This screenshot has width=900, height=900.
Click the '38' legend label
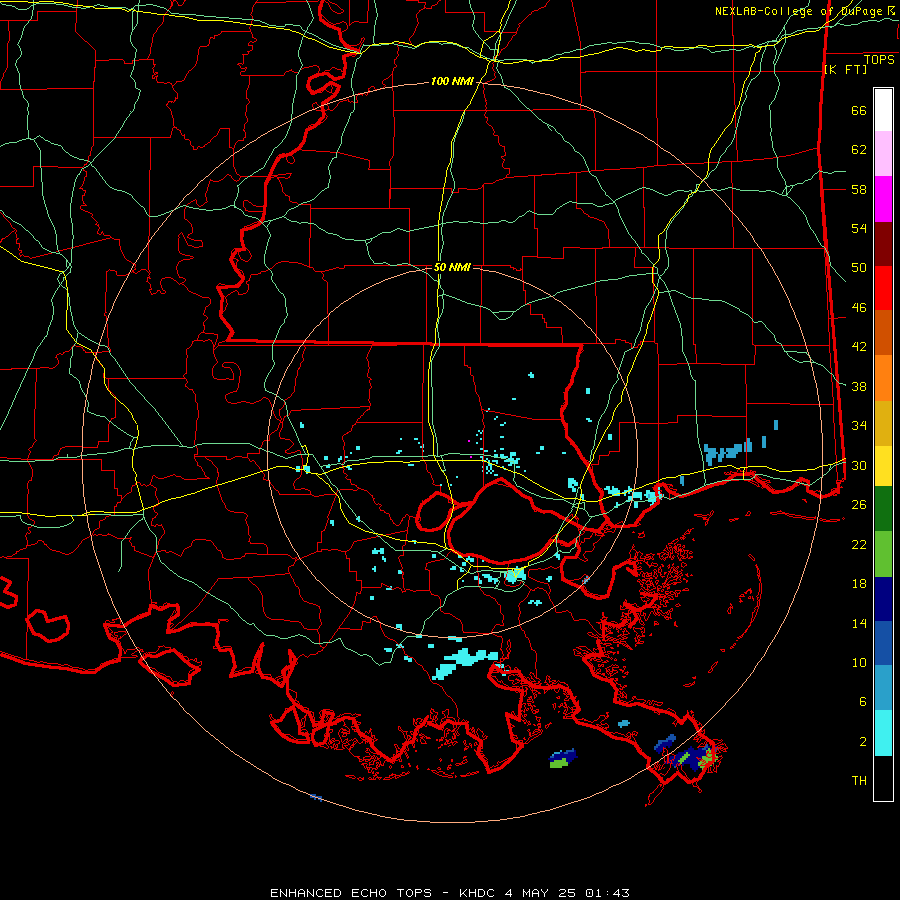[x=859, y=386]
